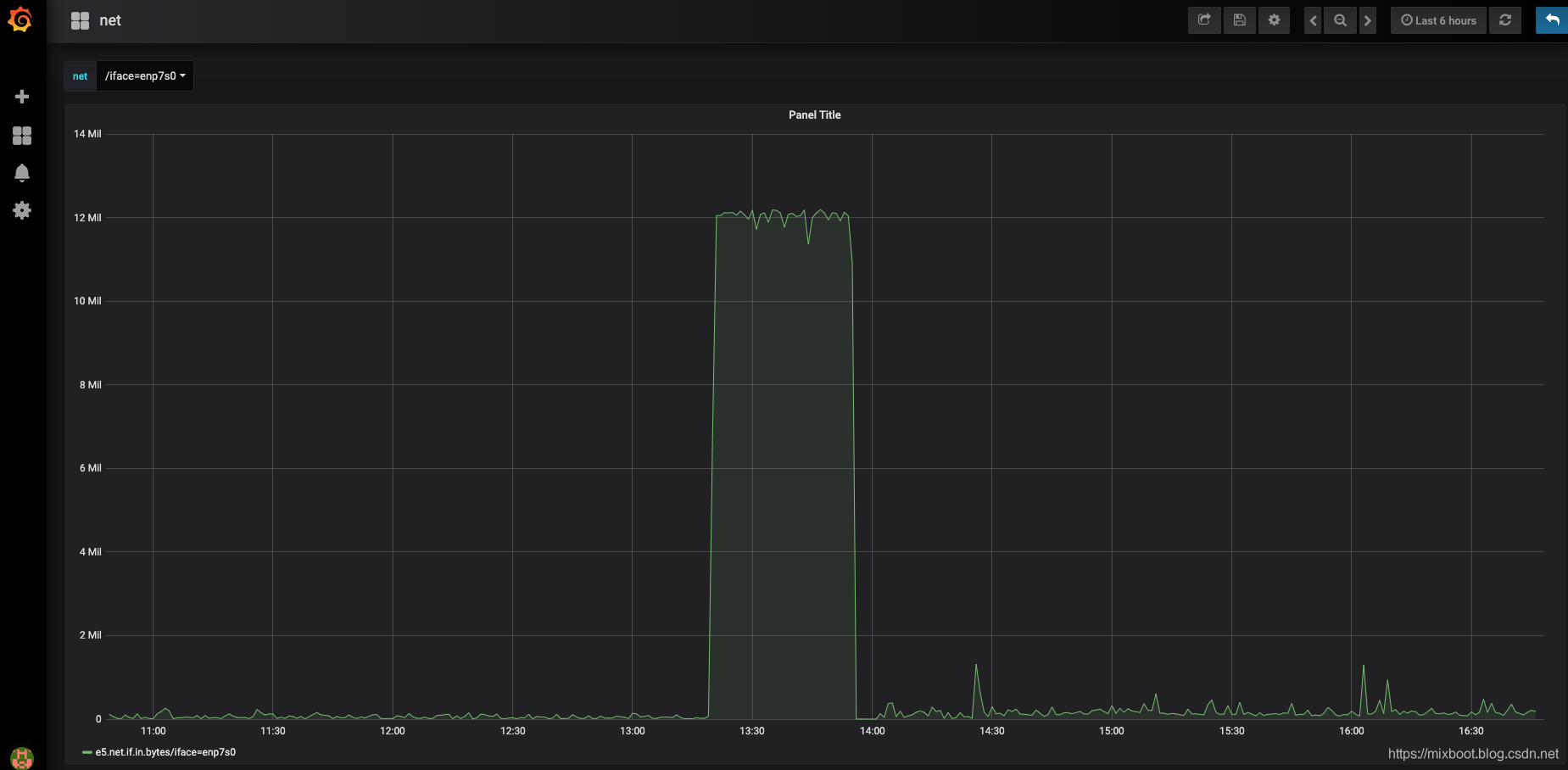Click the 14:30 x-axis time label
The width and height of the screenshot is (1568, 770).
[992, 731]
